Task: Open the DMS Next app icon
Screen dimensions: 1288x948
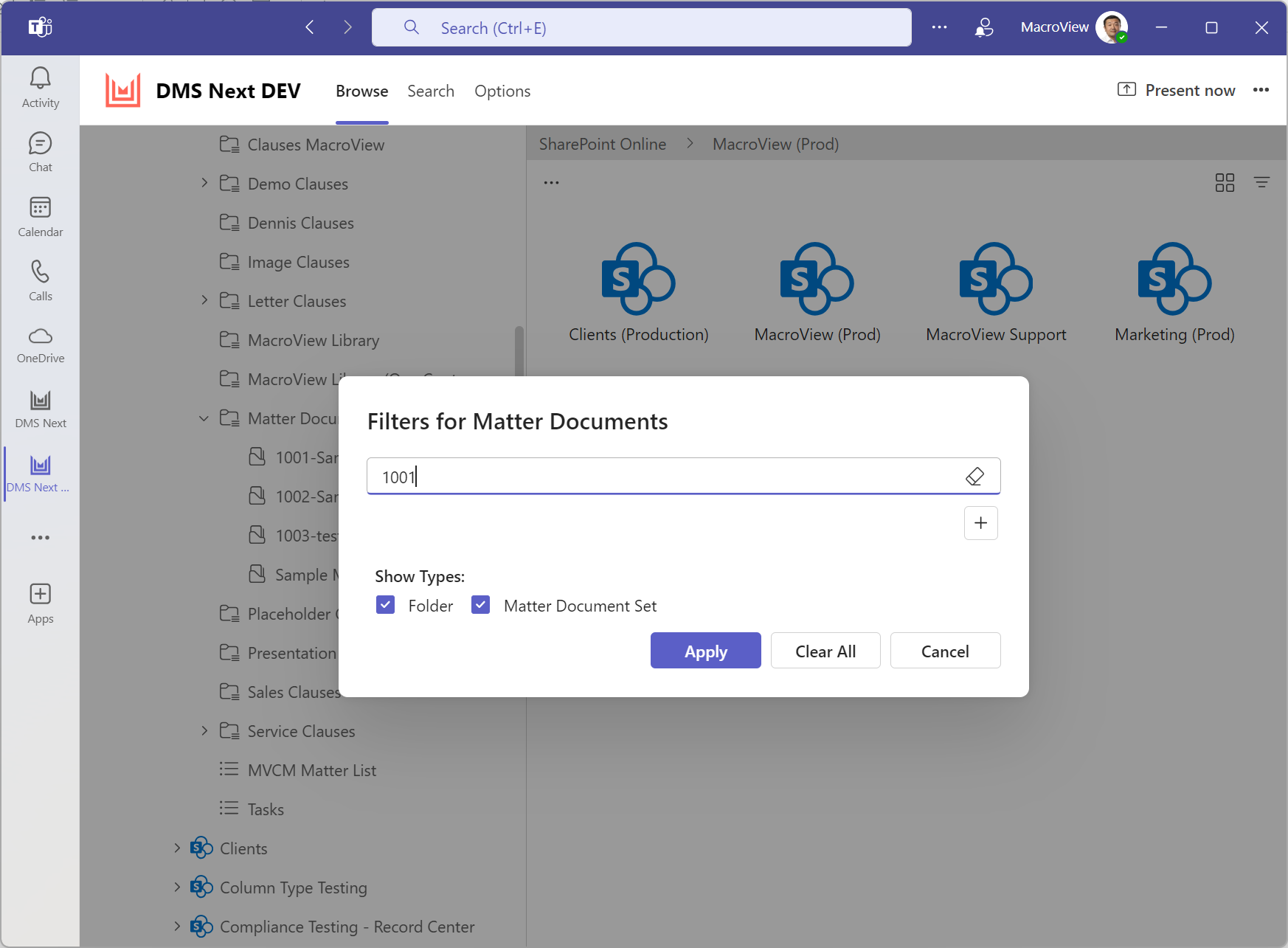Action: [x=40, y=409]
